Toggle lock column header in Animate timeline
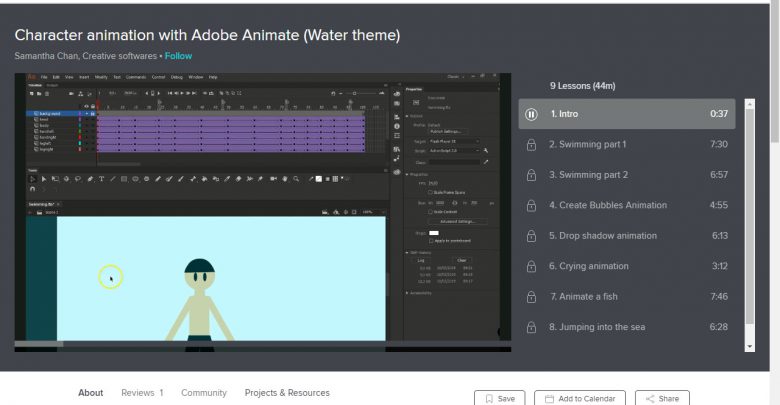Viewport: 780px width, 405px height. pos(93,106)
